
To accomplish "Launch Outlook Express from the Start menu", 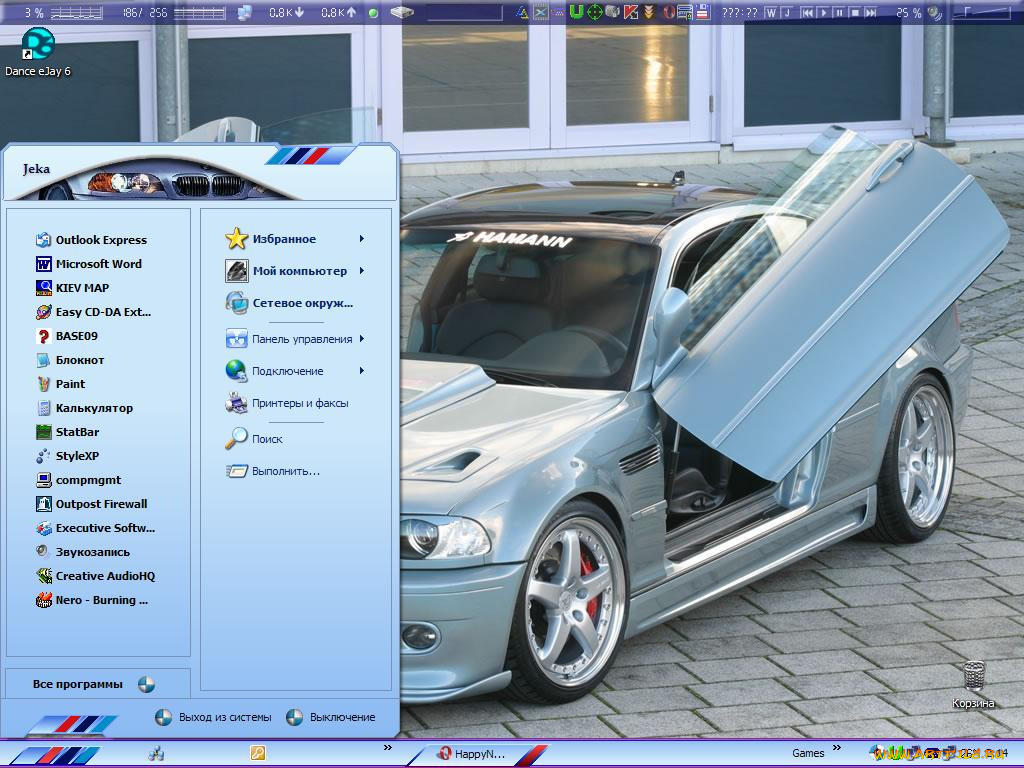I will (x=91, y=240).
